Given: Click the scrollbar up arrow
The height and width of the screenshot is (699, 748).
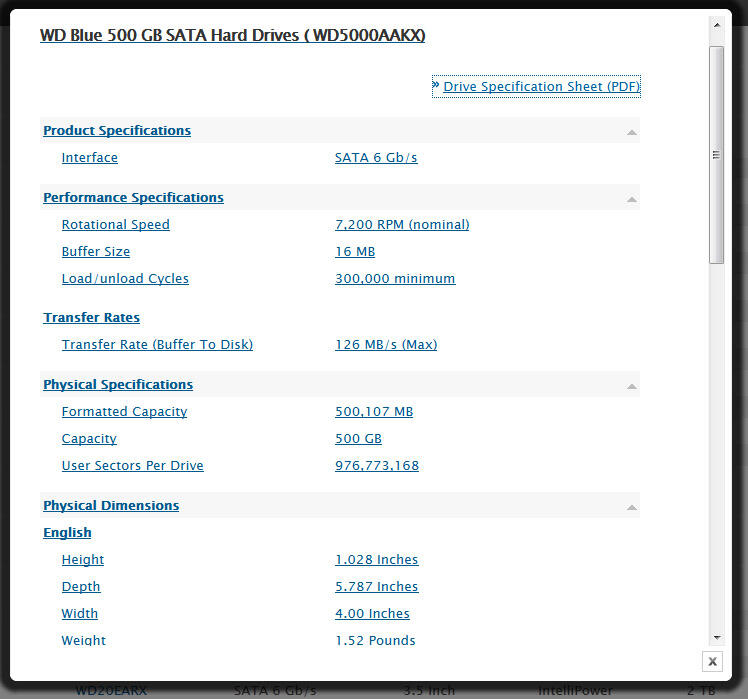Looking at the screenshot, I should (717, 25).
